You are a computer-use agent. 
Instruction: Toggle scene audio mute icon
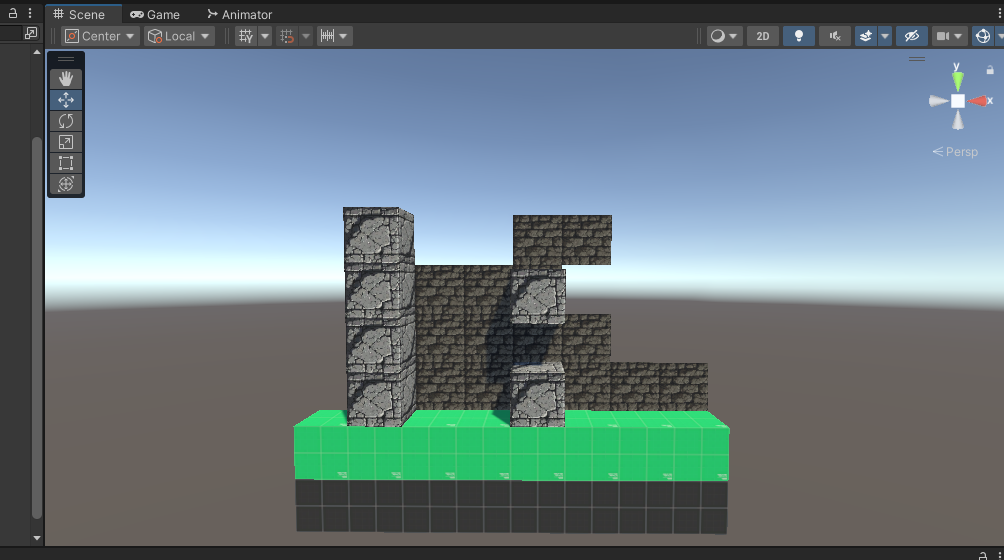click(835, 36)
